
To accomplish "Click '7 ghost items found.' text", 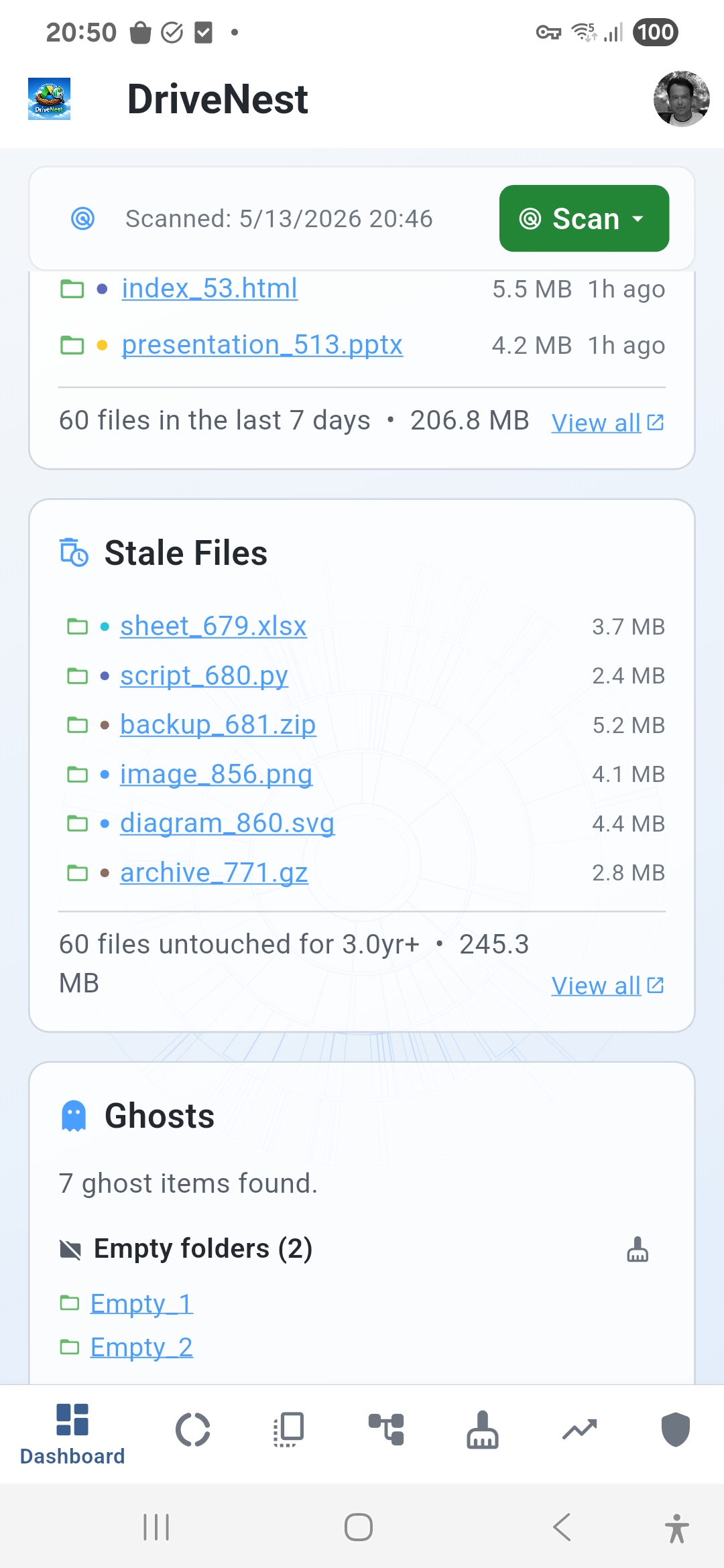I will [188, 1183].
